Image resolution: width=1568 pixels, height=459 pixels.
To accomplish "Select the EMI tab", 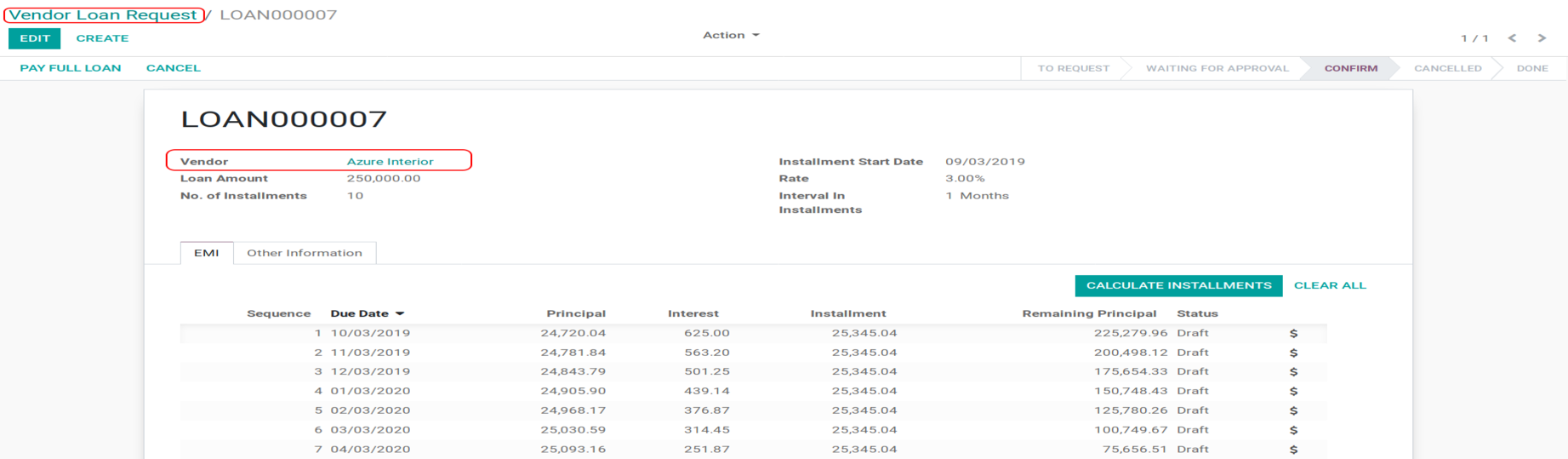I will [207, 253].
